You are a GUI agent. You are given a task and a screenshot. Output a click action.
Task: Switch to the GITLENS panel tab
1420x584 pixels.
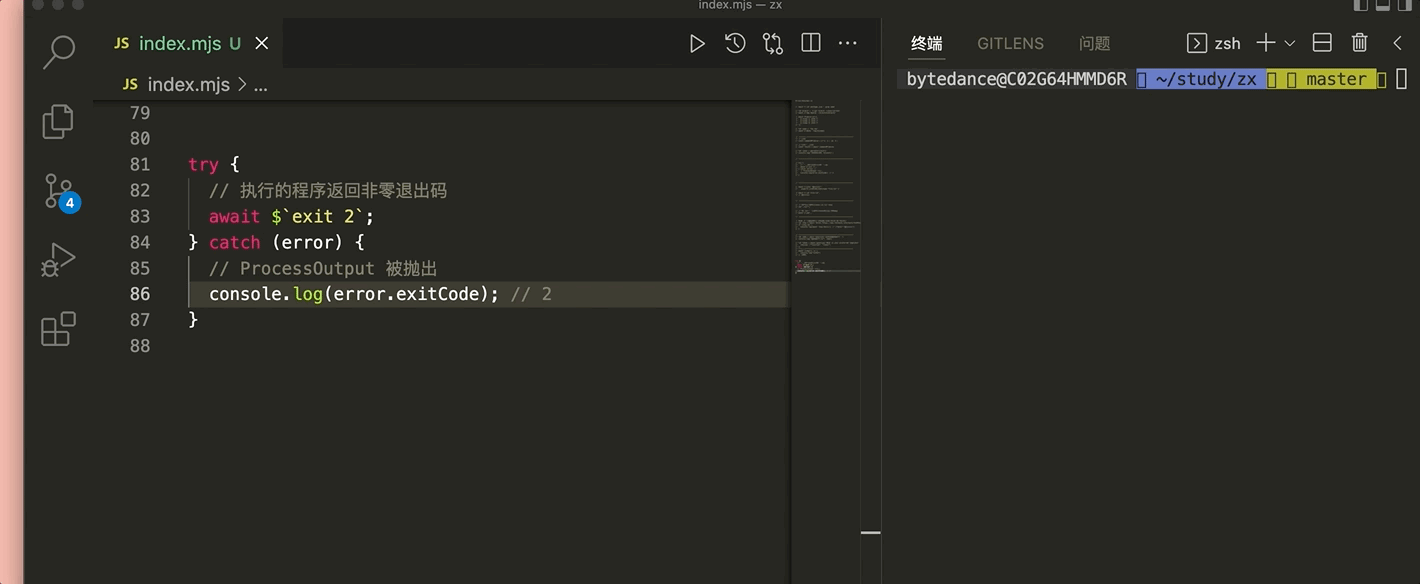pyautogui.click(x=1010, y=44)
